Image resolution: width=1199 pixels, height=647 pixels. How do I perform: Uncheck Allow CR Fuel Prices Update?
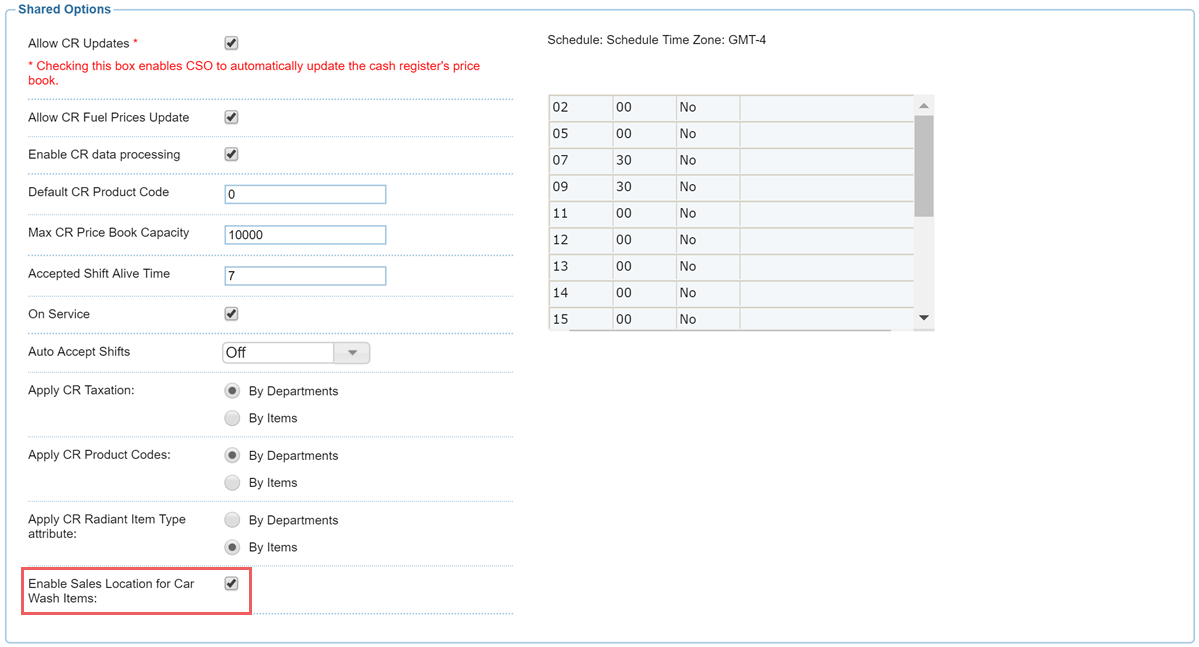(231, 117)
